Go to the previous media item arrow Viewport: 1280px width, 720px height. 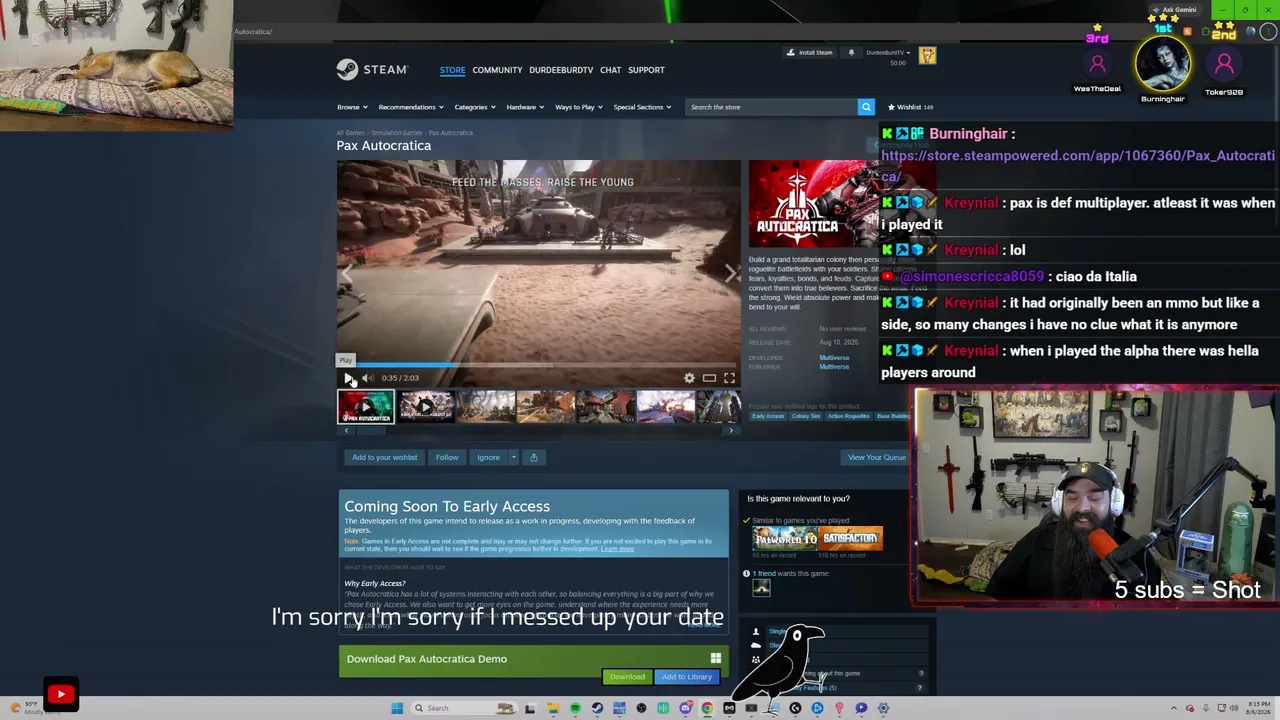point(347,273)
